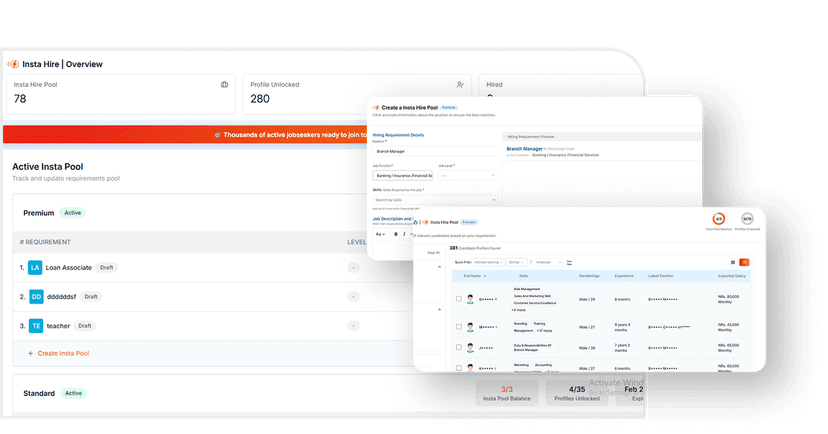Click the bold formatting icon in job description editor
828x434 pixels.
(396, 234)
